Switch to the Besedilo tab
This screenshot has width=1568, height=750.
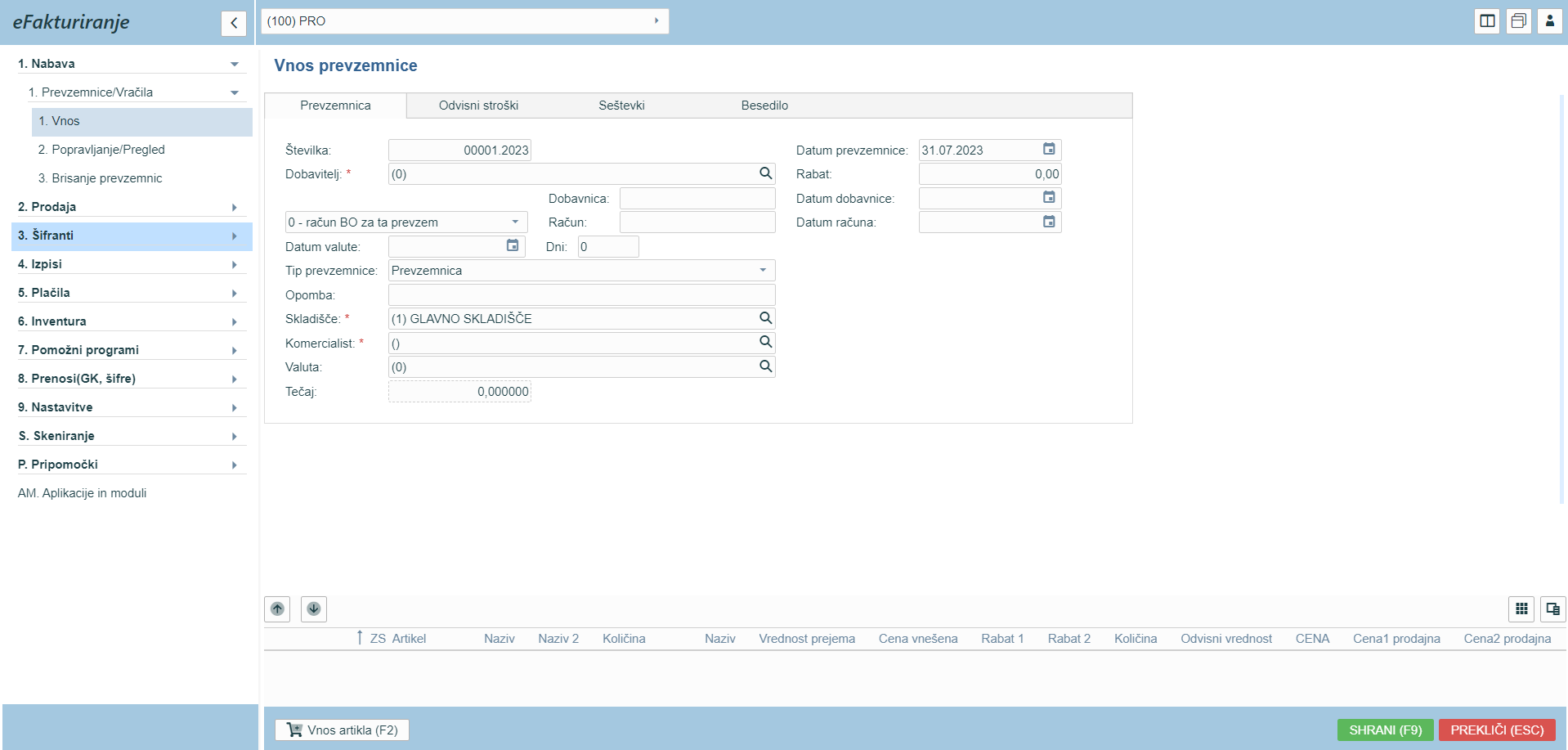pos(764,106)
